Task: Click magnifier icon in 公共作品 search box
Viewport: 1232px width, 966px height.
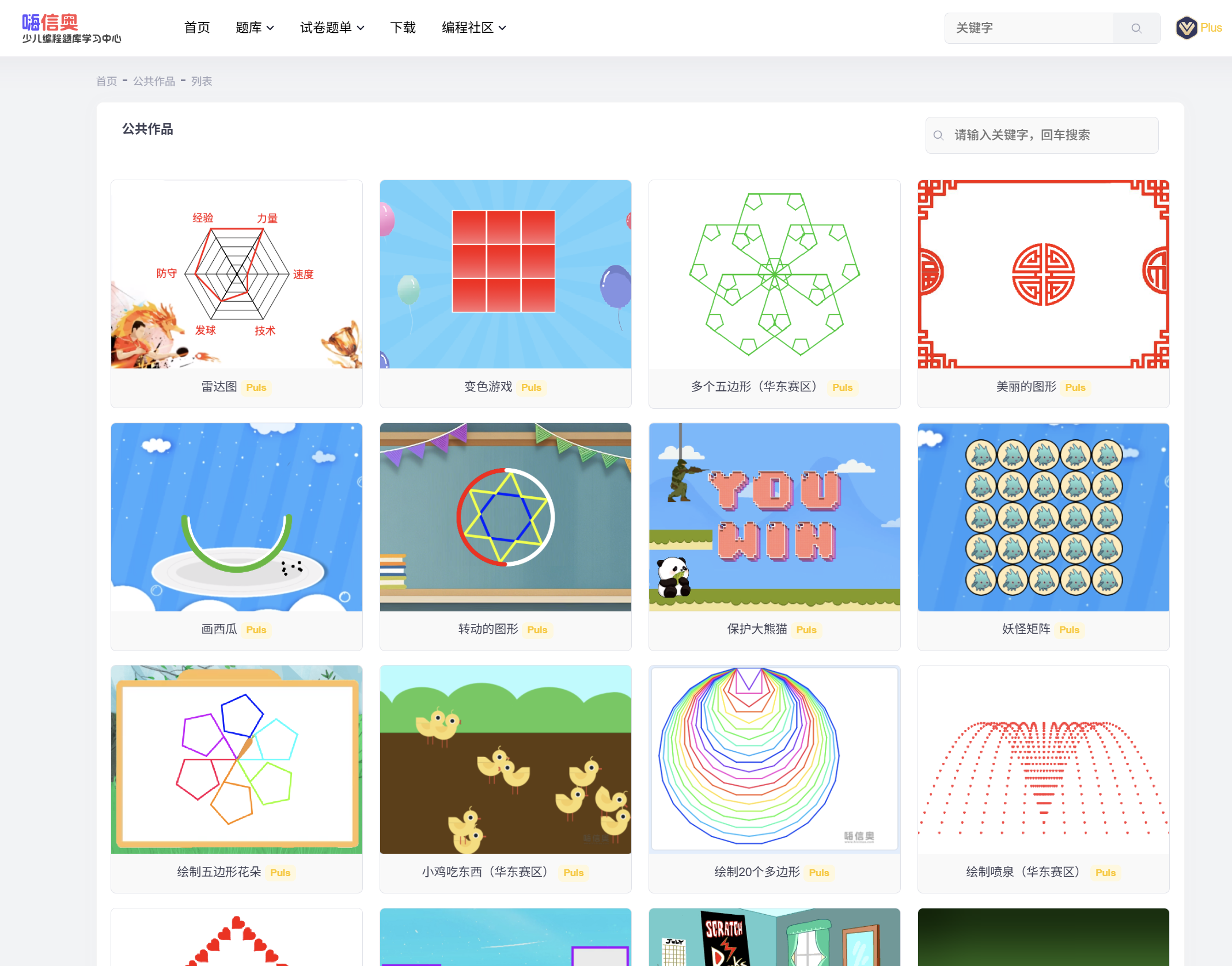Action: point(938,135)
